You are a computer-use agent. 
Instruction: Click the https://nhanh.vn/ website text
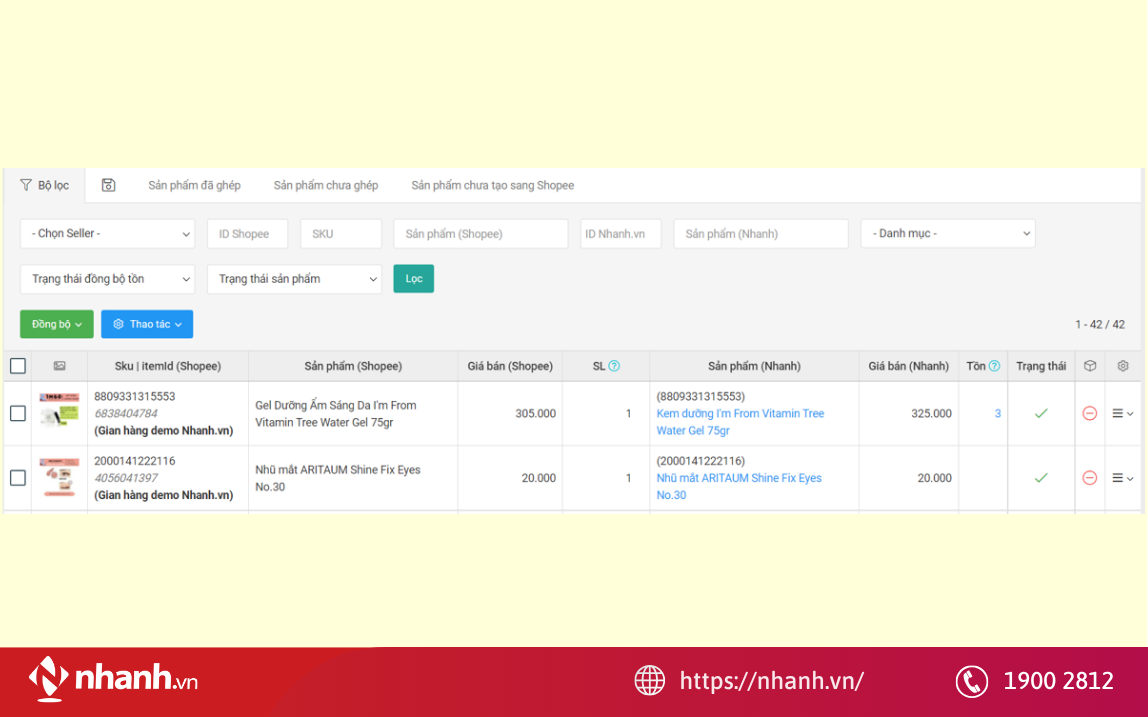click(772, 681)
